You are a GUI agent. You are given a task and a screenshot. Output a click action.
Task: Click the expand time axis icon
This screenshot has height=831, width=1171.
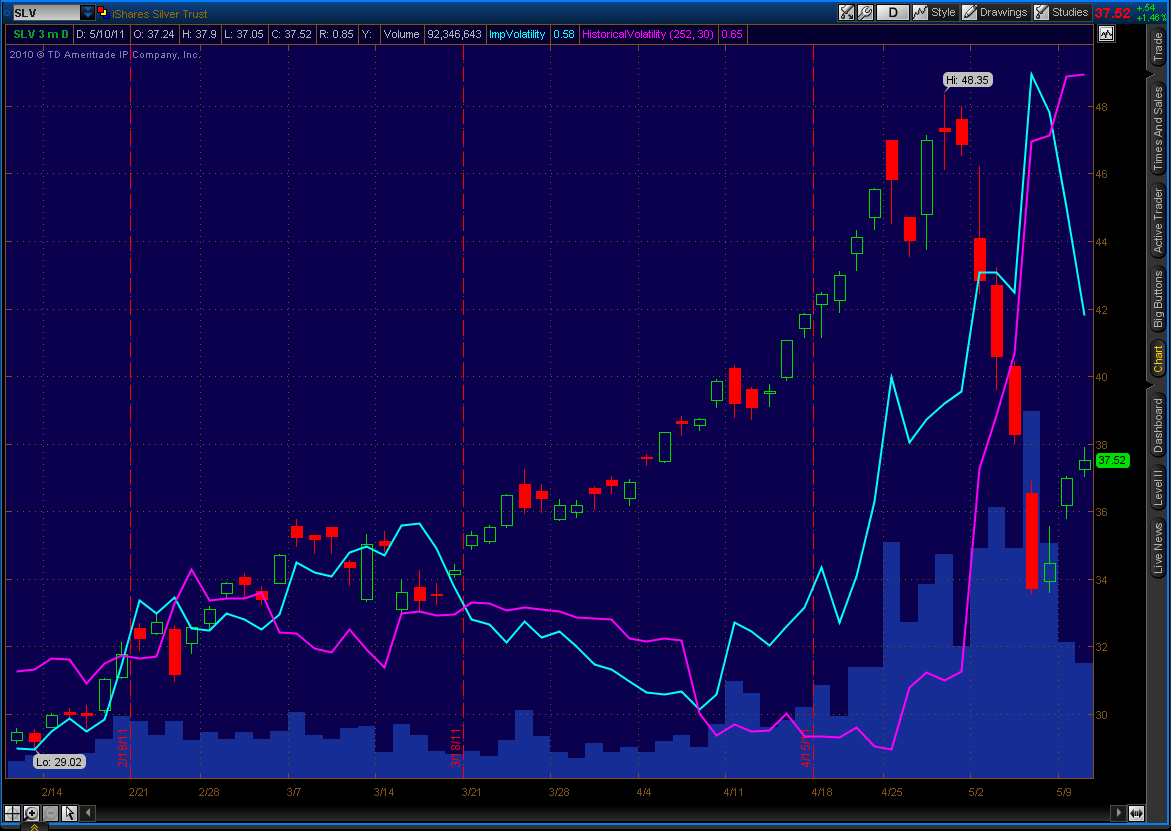(x=1136, y=813)
